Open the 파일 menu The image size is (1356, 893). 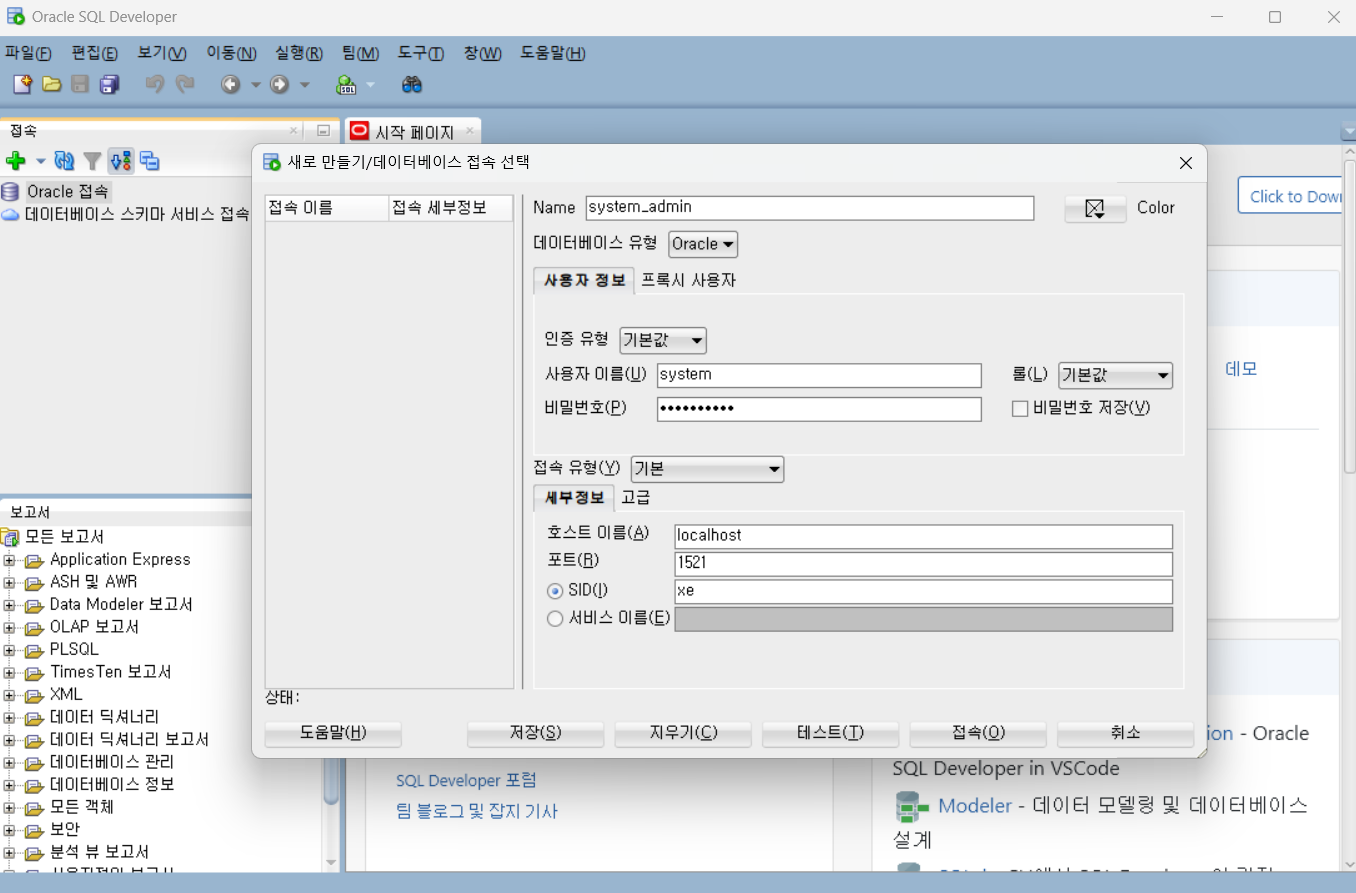tap(27, 53)
